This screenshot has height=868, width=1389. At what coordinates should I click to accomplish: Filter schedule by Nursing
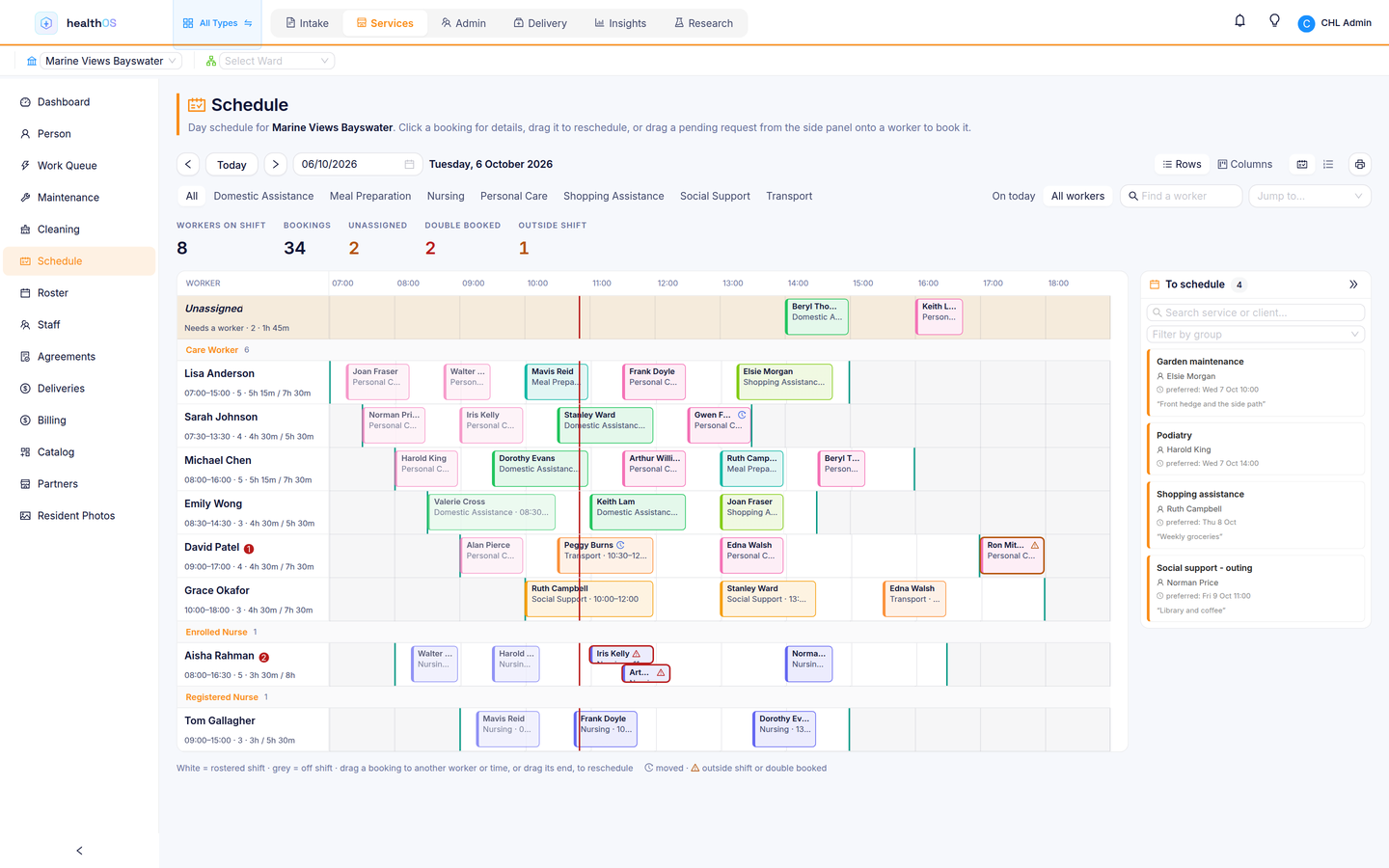tap(446, 196)
